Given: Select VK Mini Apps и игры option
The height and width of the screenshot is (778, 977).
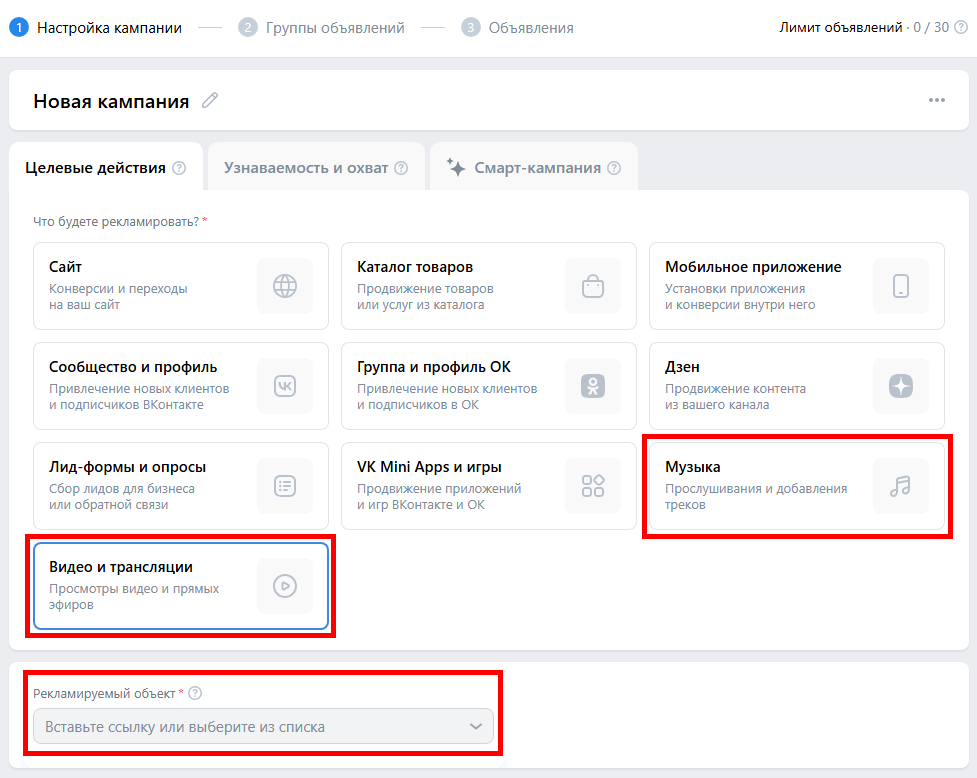Looking at the screenshot, I should click(488, 486).
